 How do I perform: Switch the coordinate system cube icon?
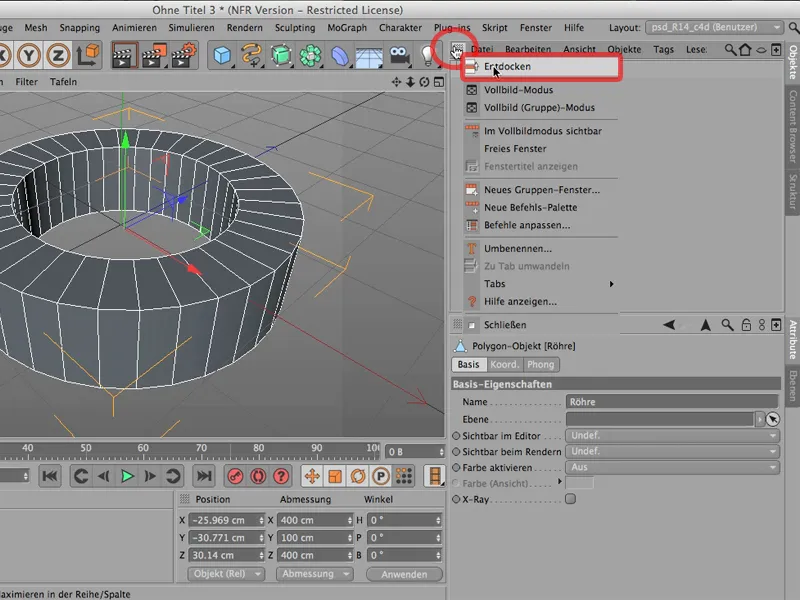87,55
